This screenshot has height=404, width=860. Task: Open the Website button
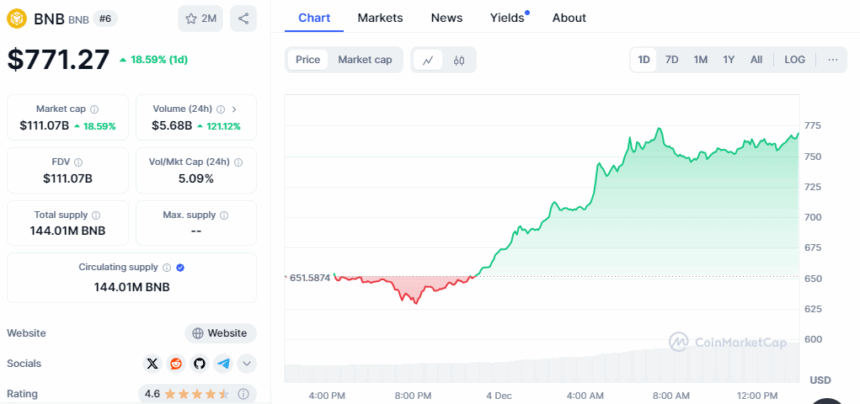220,333
